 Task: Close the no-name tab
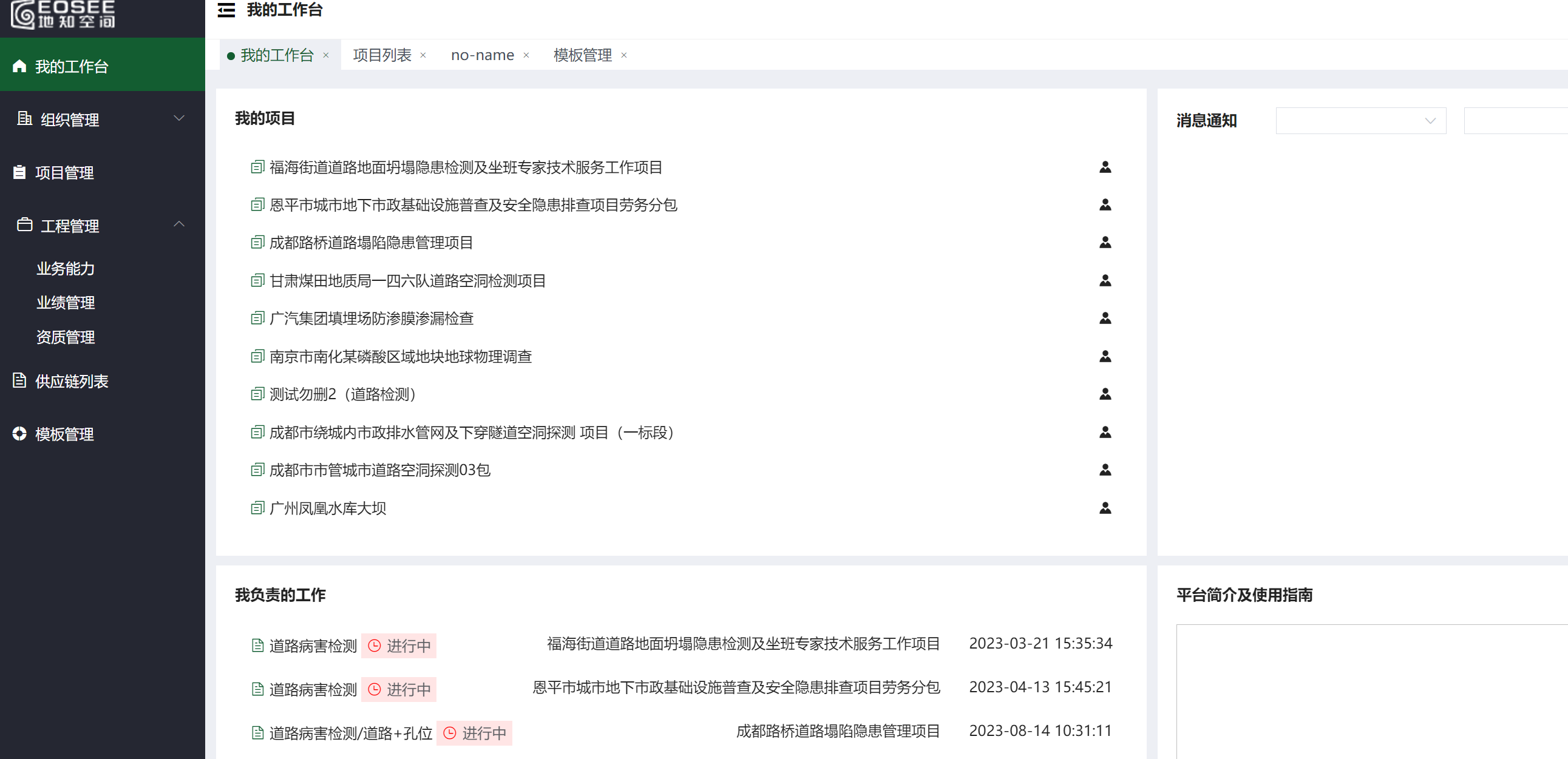tap(526, 55)
